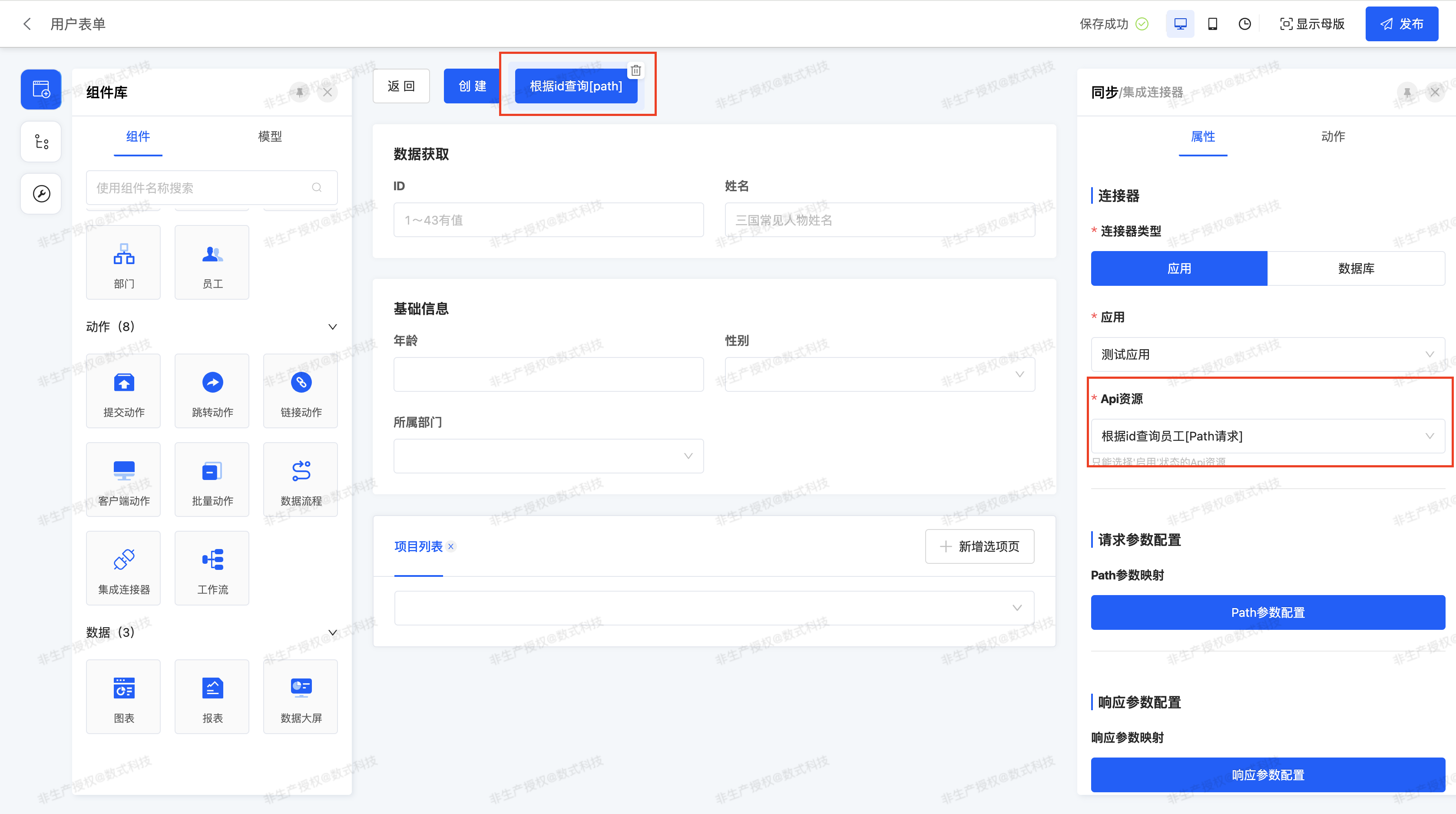The height and width of the screenshot is (814, 1456).
Task: Click 显示母版 button
Action: [x=1312, y=24]
